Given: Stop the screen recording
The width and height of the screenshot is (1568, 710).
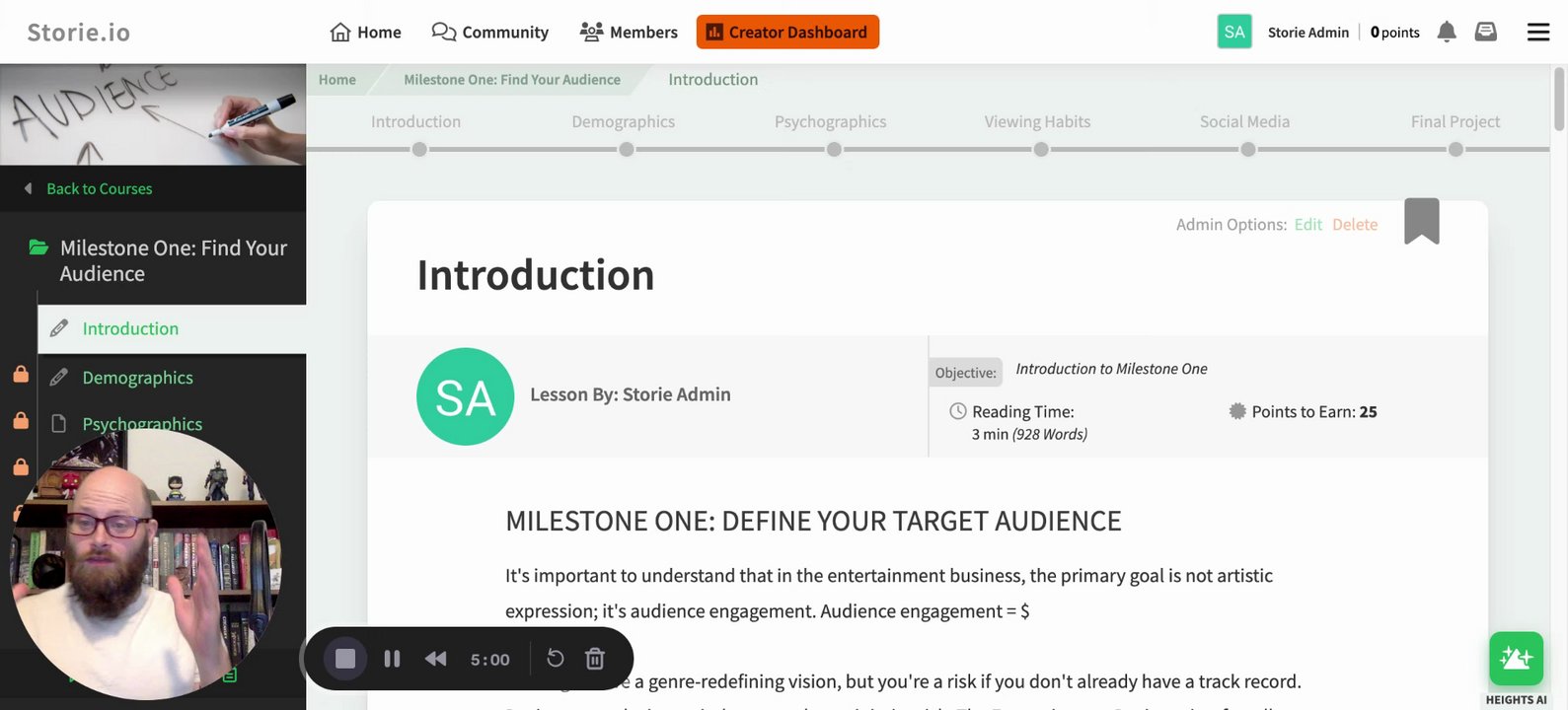Looking at the screenshot, I should pyautogui.click(x=345, y=659).
